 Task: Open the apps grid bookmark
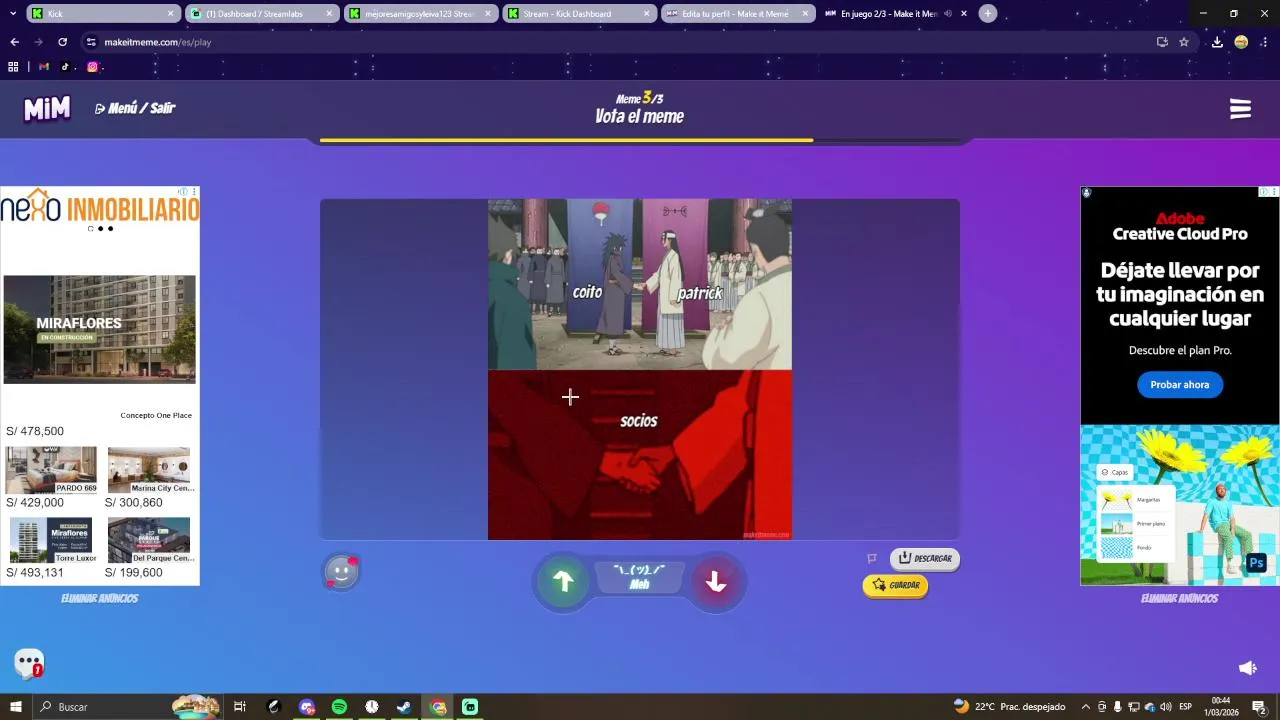(13, 67)
